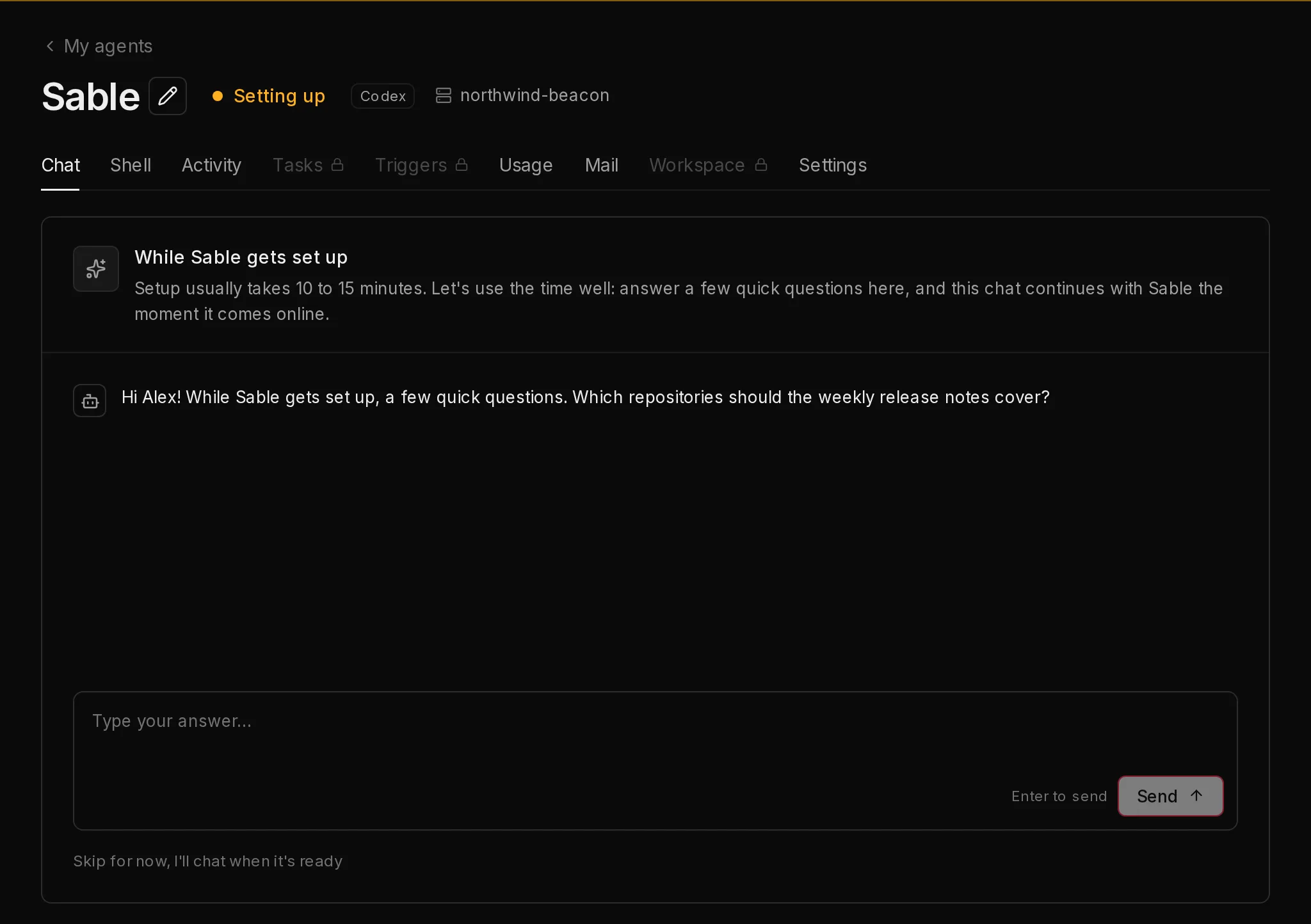1311x924 pixels.
Task: Go back to My agents
Action: [99, 46]
